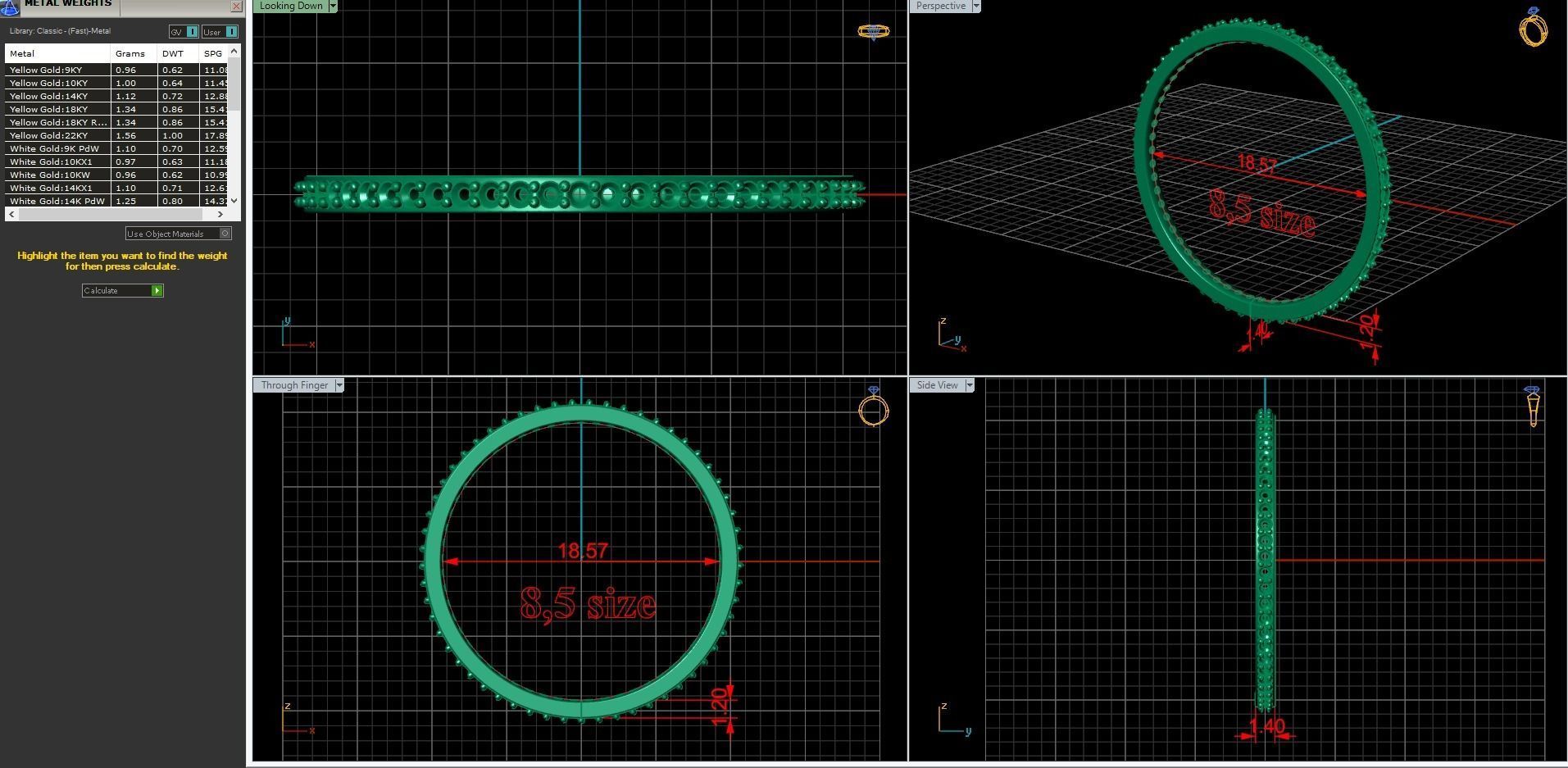The width and height of the screenshot is (1568, 768).
Task: Select the White Gold:10KW row
Action: pyautogui.click(x=116, y=175)
